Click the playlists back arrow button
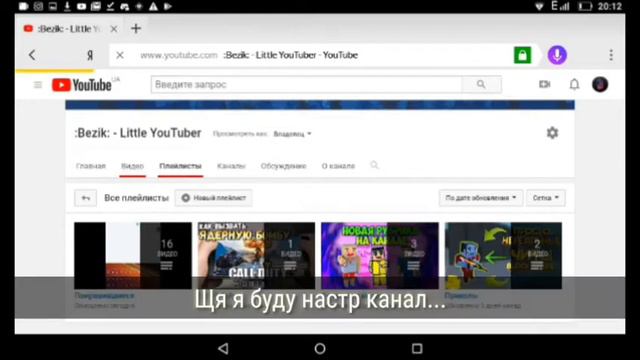640x360 pixels. (86, 198)
